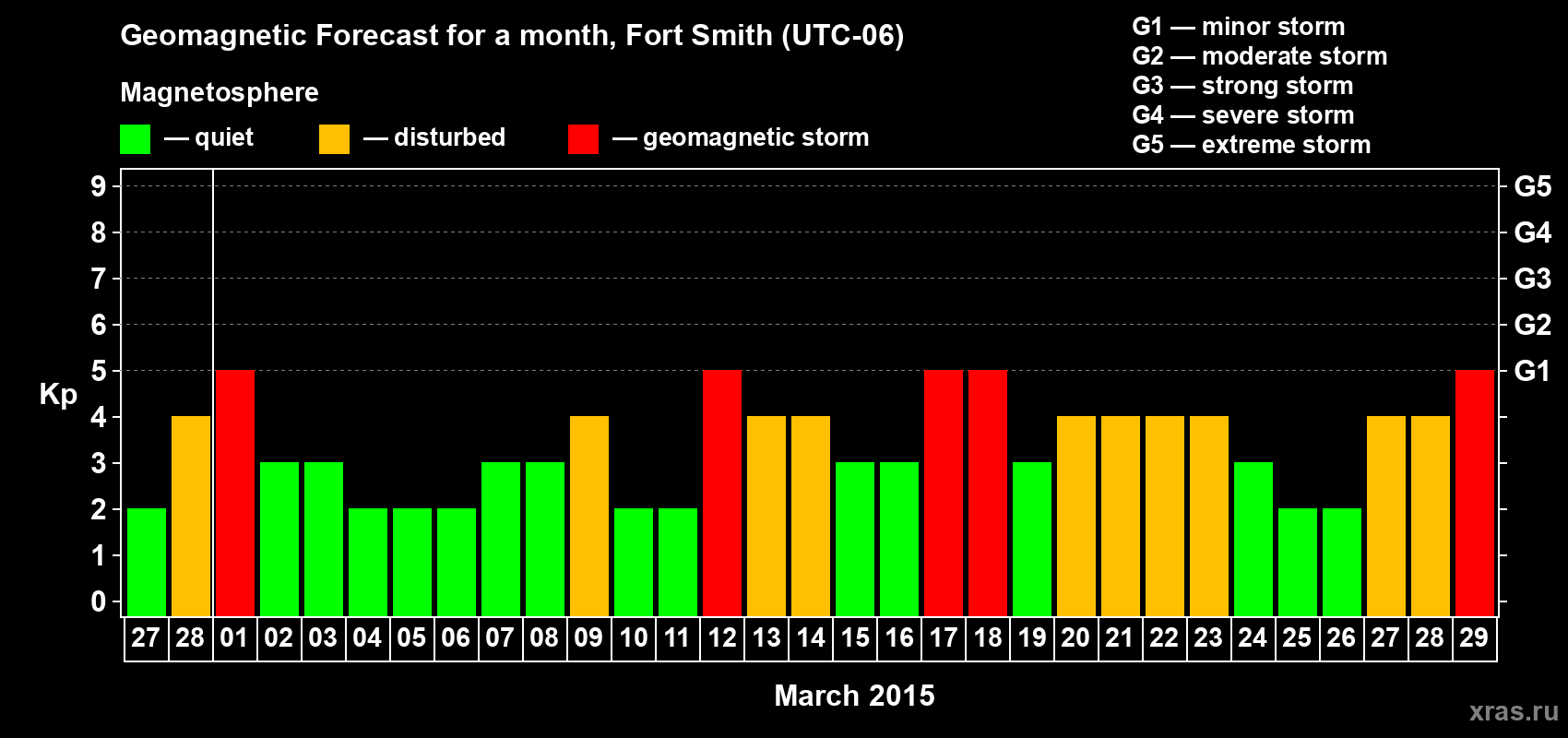Click the 'G3' right axis label

1532,279
